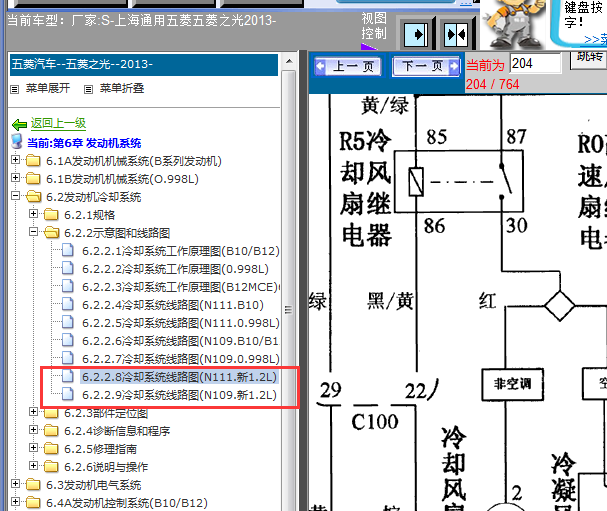Expand the 6.2.6说明与操作 node
607x511 pixels.
tap(33, 466)
